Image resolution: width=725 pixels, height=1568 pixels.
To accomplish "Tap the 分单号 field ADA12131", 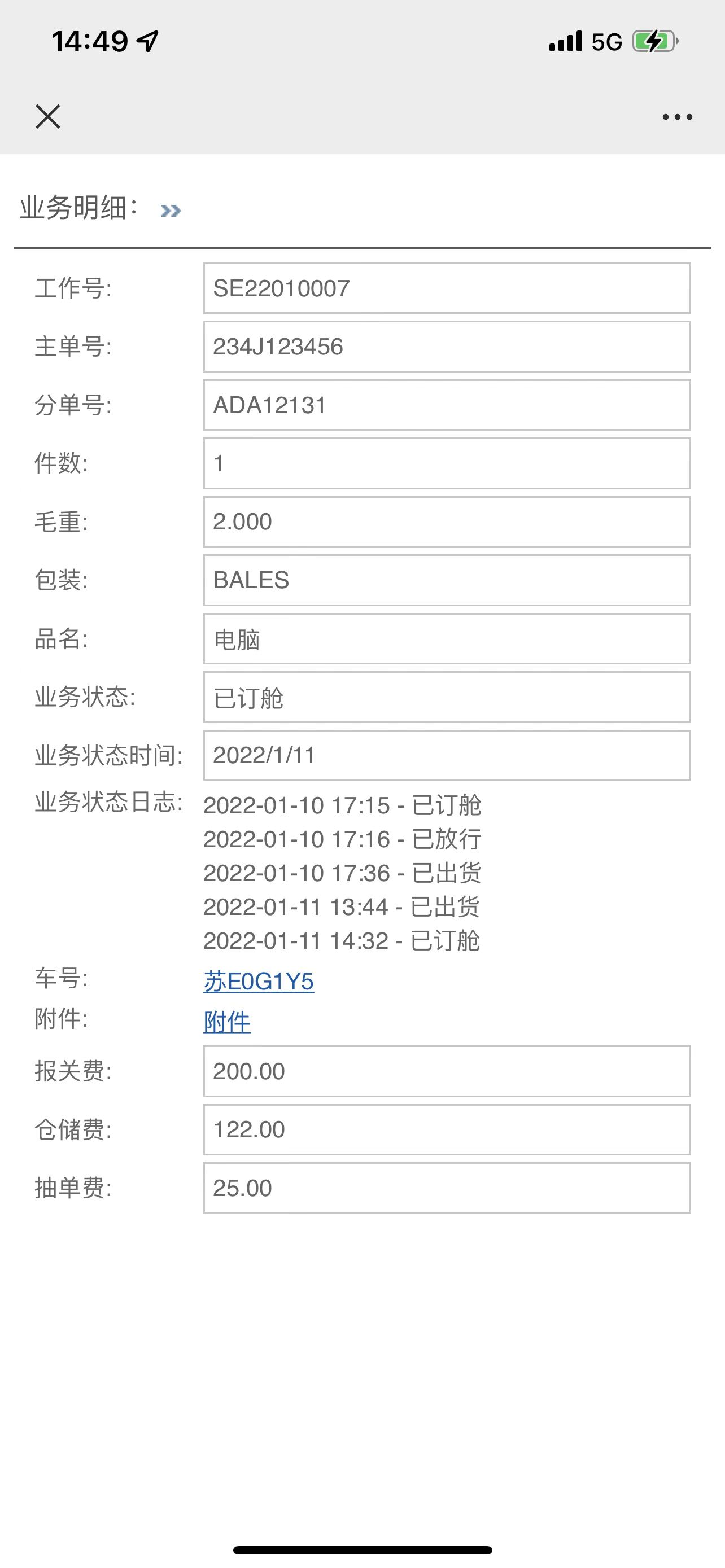I will pos(447,405).
